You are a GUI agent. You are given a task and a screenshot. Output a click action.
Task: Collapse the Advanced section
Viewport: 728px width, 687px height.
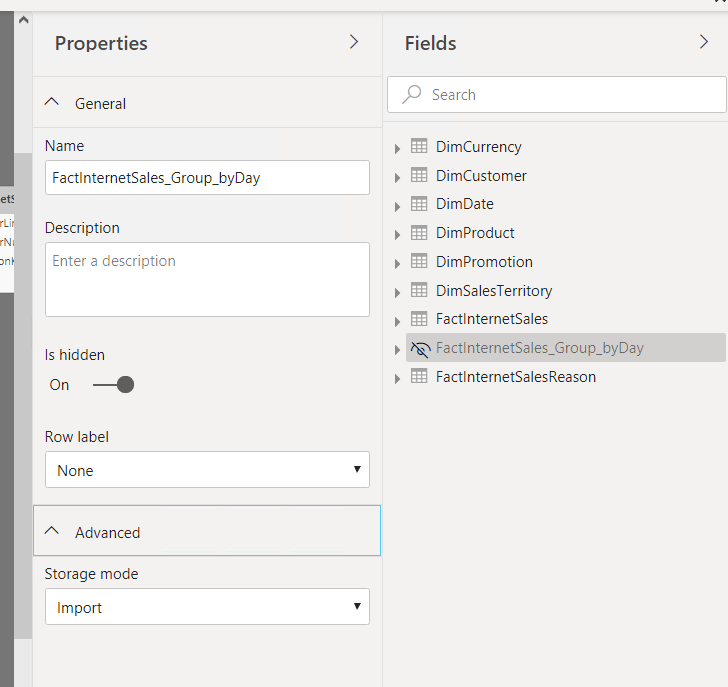pyautogui.click(x=53, y=532)
